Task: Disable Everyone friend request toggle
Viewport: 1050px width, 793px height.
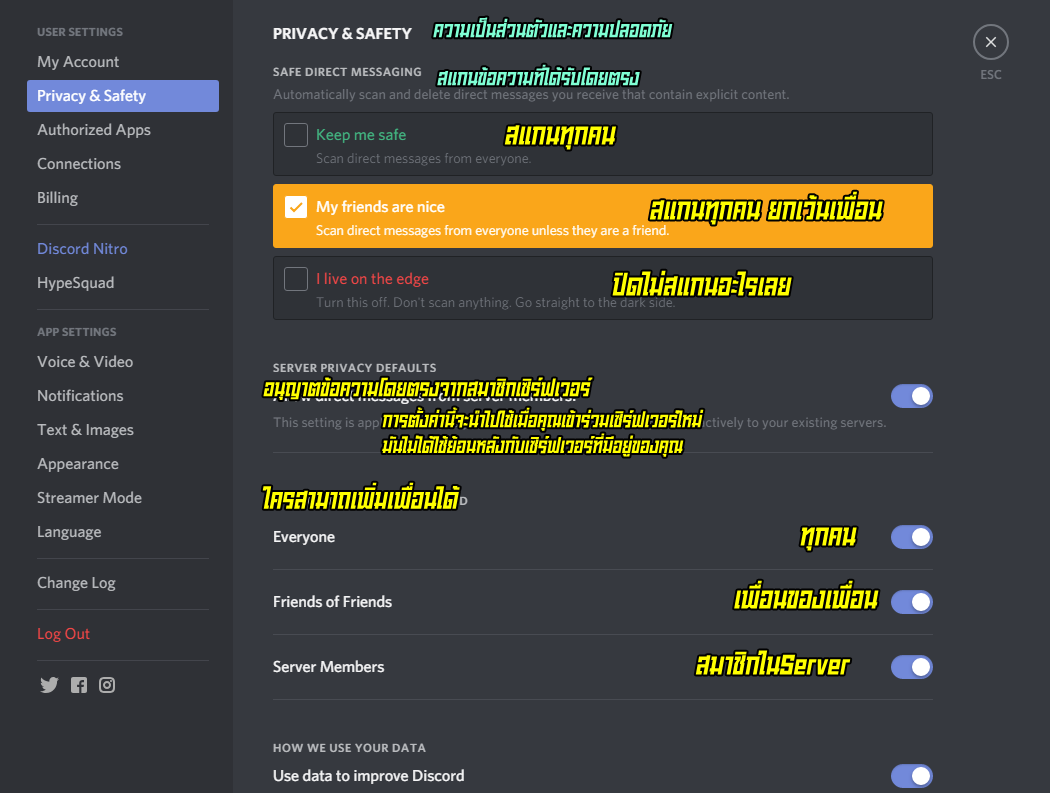Action: [911, 536]
